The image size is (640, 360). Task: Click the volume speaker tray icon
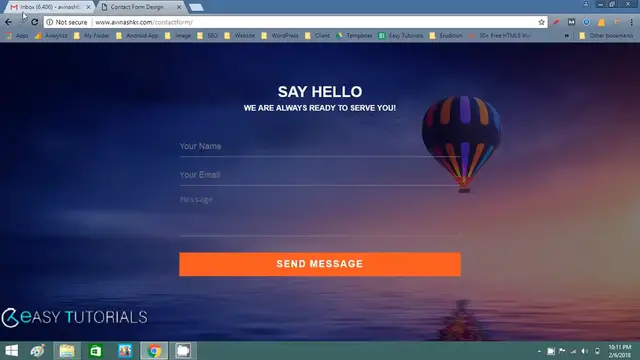click(584, 351)
